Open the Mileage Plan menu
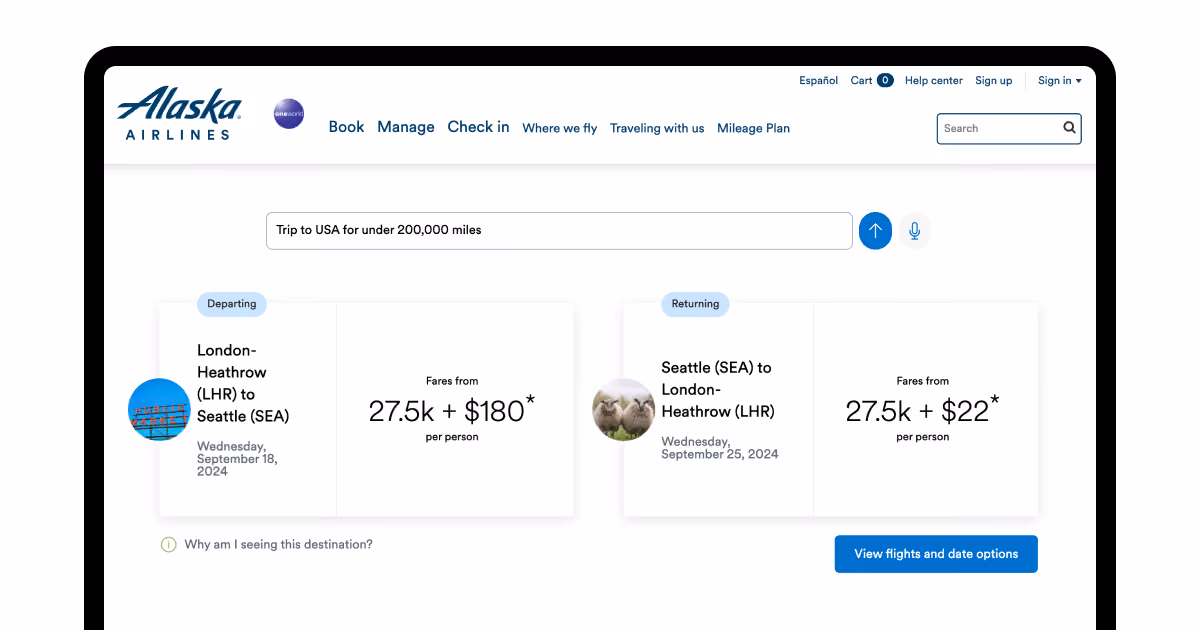Image resolution: width=1200 pixels, height=630 pixels. click(x=753, y=128)
